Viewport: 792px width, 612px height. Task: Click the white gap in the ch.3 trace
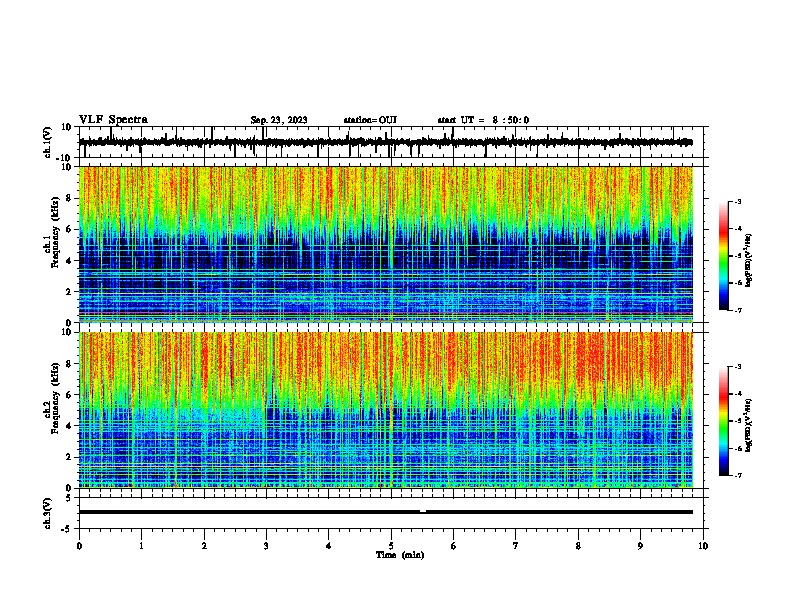(423, 512)
